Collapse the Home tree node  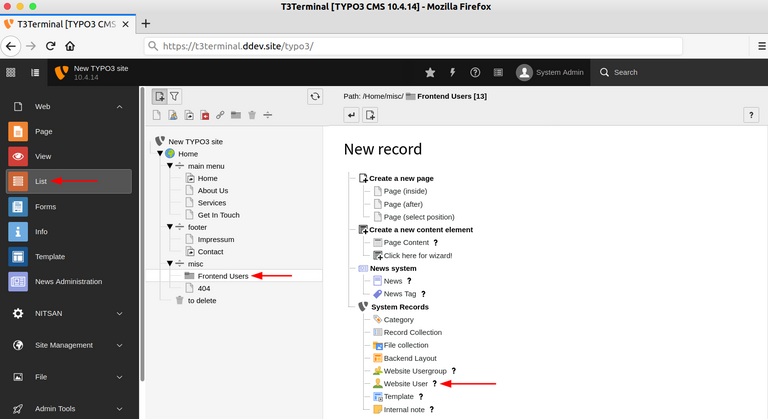pos(160,153)
